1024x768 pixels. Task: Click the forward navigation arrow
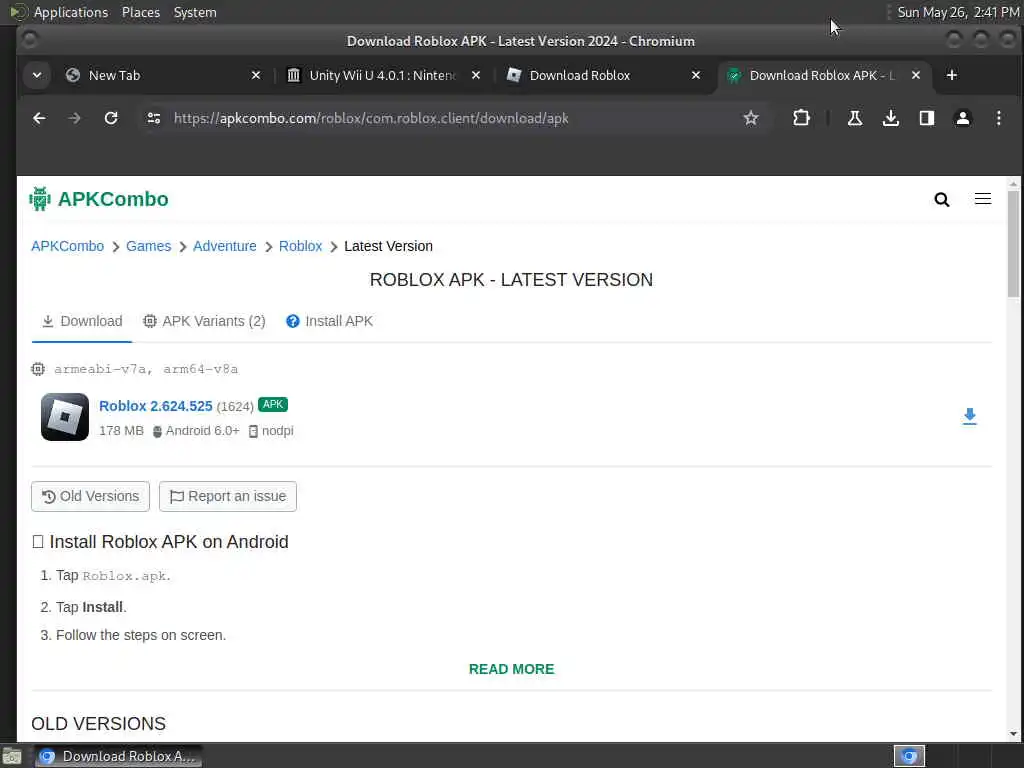[74, 118]
